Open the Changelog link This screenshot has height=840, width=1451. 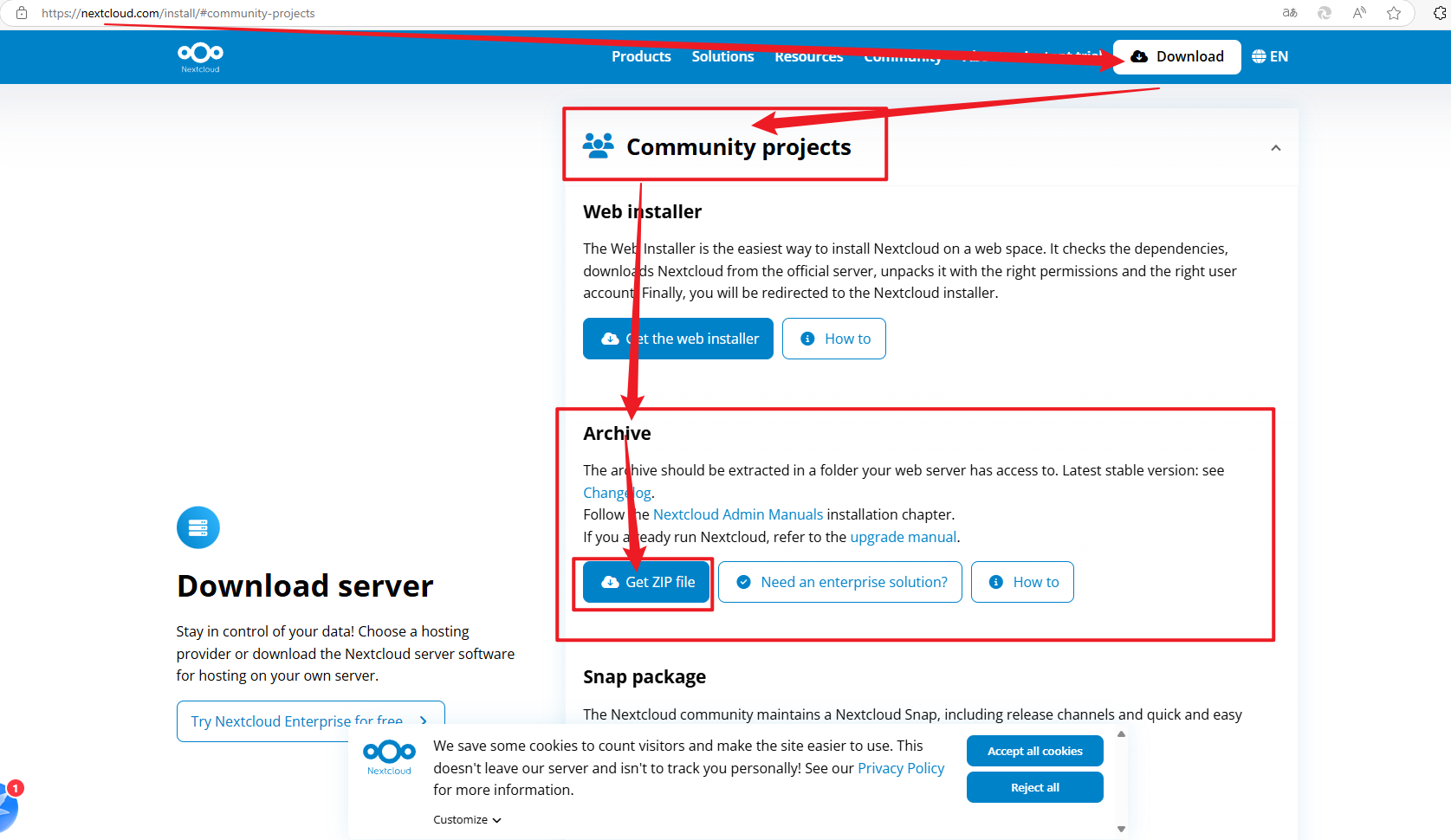tap(617, 493)
